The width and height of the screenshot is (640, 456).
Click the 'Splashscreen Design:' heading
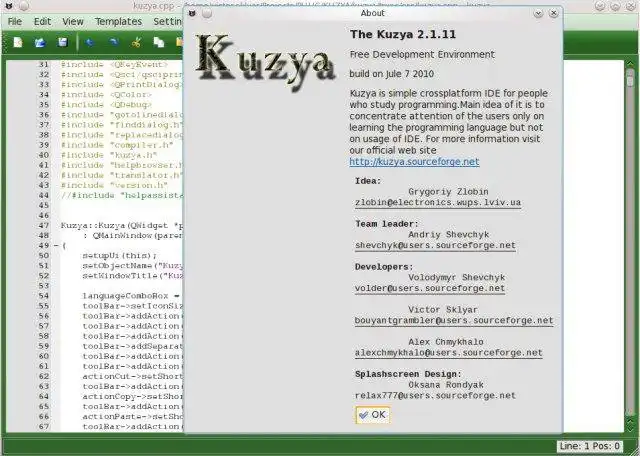[408, 374]
